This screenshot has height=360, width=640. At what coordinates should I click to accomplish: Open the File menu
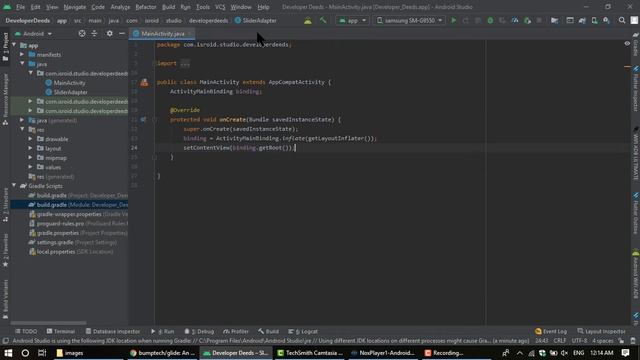(x=20, y=7)
